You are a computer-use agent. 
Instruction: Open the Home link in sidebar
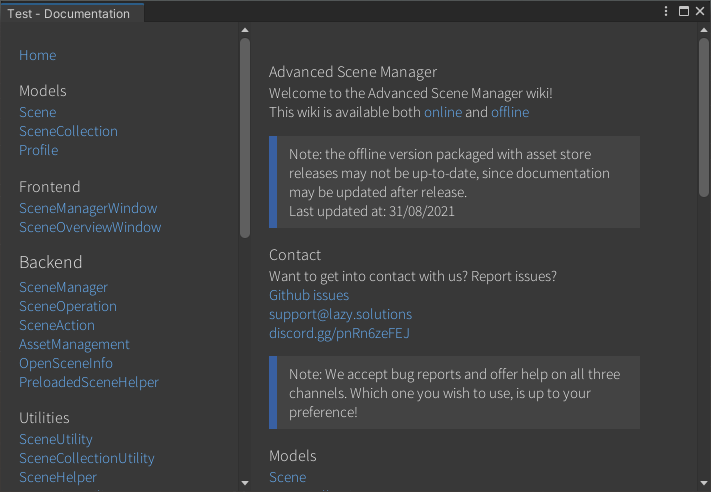pos(38,55)
